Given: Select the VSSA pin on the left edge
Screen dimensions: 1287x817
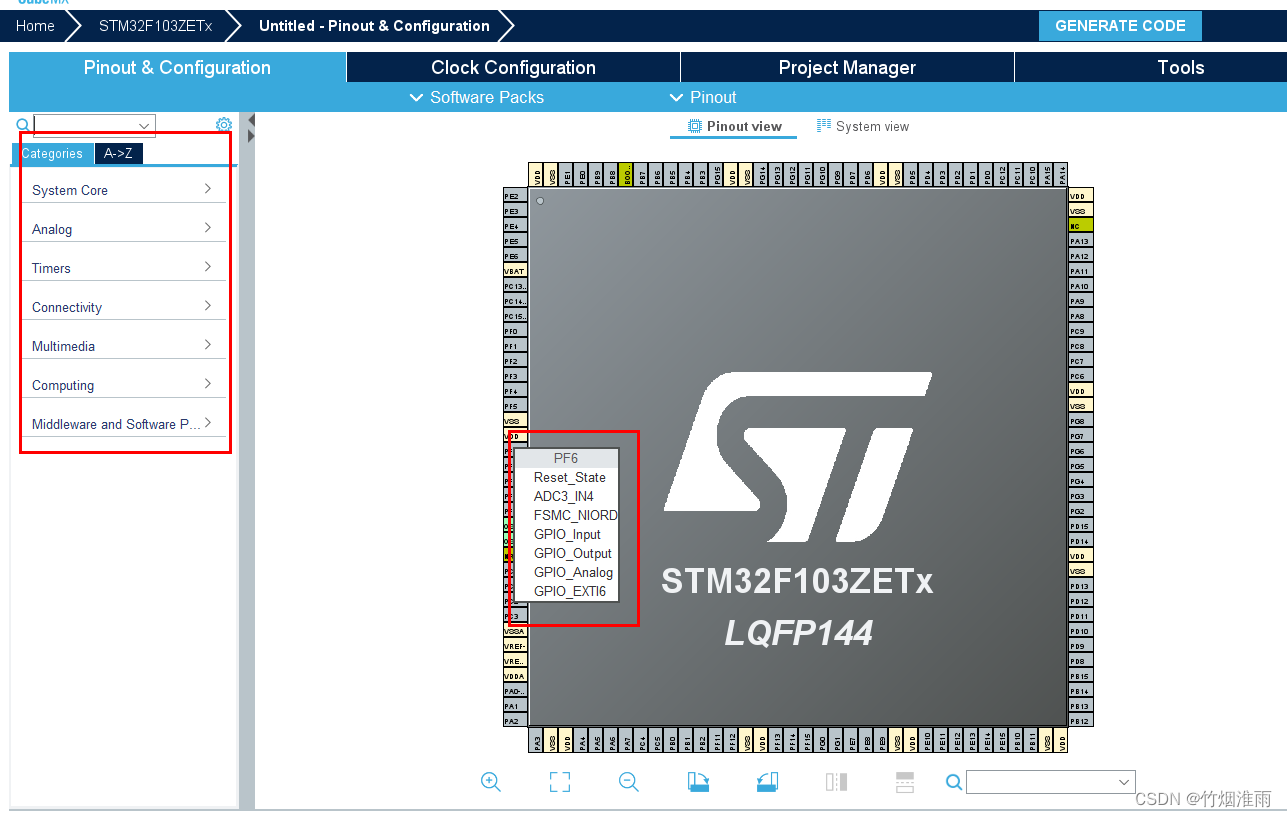Looking at the screenshot, I should coord(515,631).
